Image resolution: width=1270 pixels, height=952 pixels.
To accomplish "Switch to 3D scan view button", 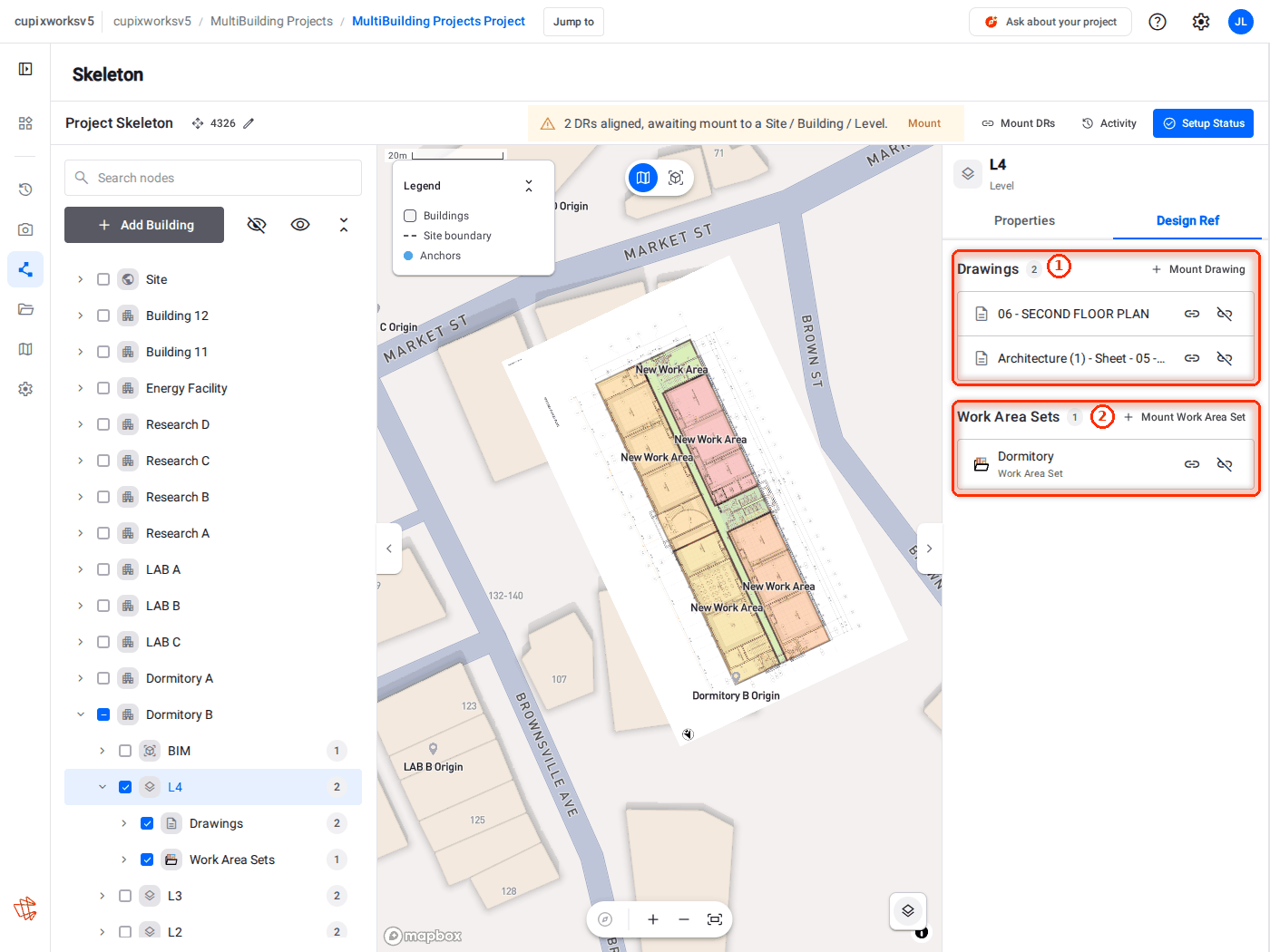I will click(x=676, y=178).
